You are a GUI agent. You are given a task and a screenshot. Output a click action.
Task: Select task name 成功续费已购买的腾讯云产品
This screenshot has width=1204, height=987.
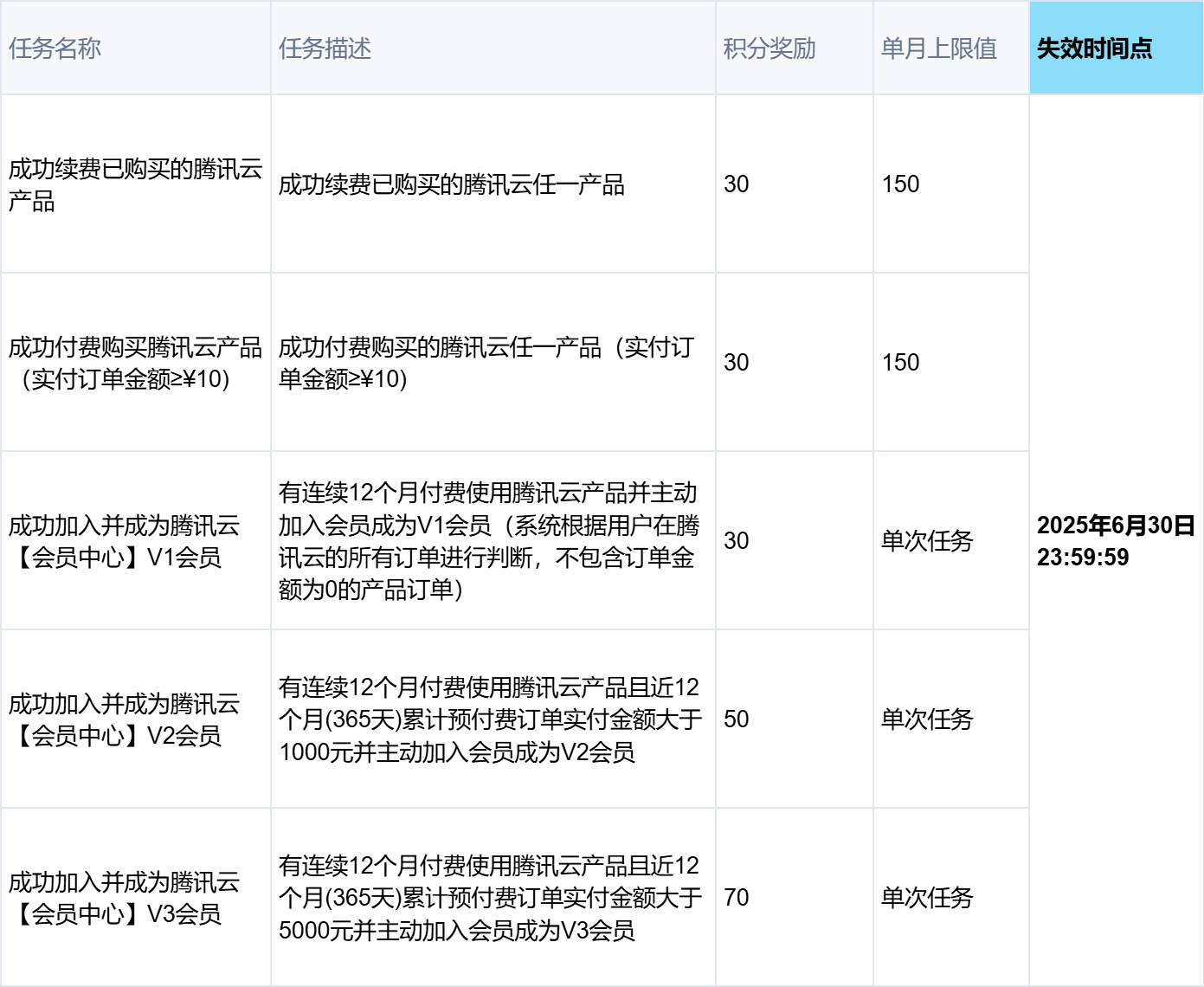pyautogui.click(x=136, y=184)
